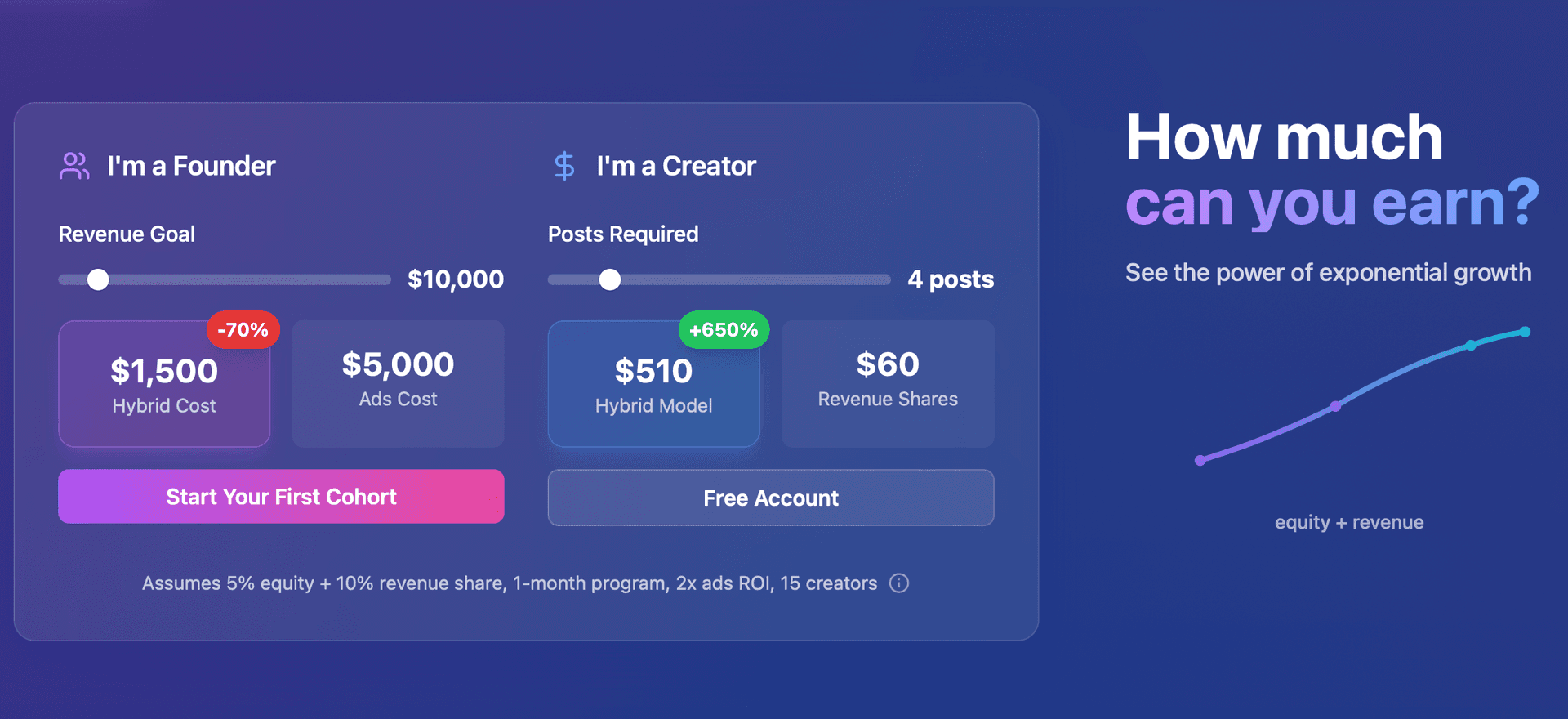This screenshot has height=719, width=1568.
Task: Select the $510 Hybrid Model card
Action: pyautogui.click(x=653, y=384)
